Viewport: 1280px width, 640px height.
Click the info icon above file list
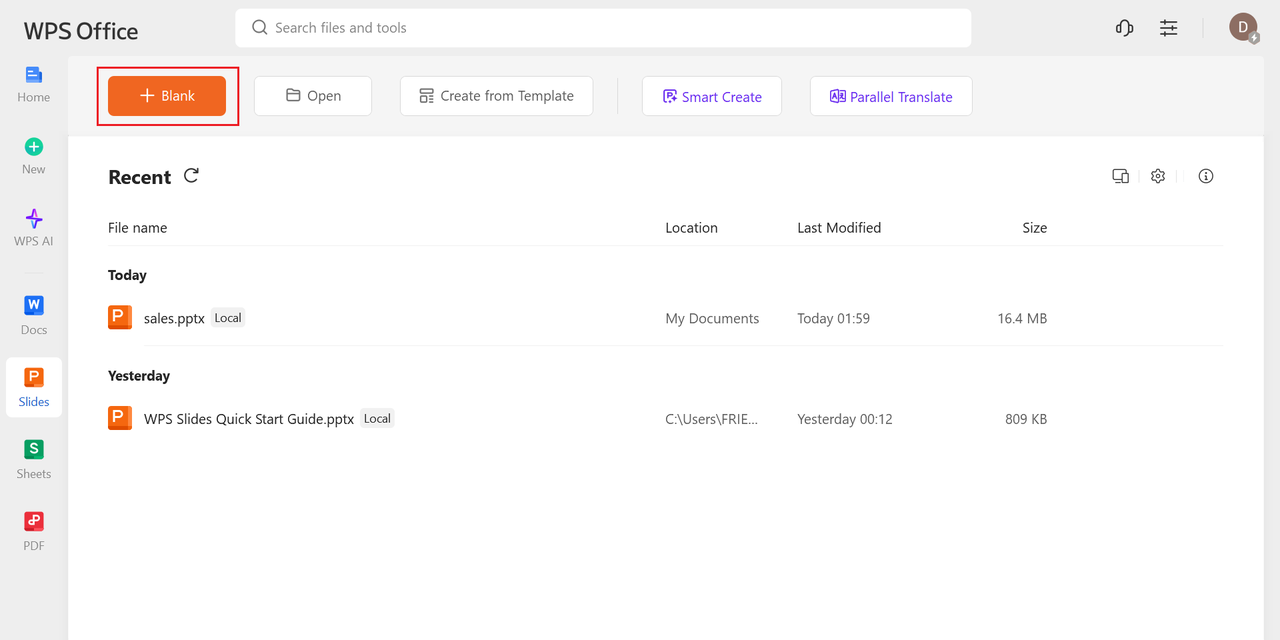[1206, 176]
